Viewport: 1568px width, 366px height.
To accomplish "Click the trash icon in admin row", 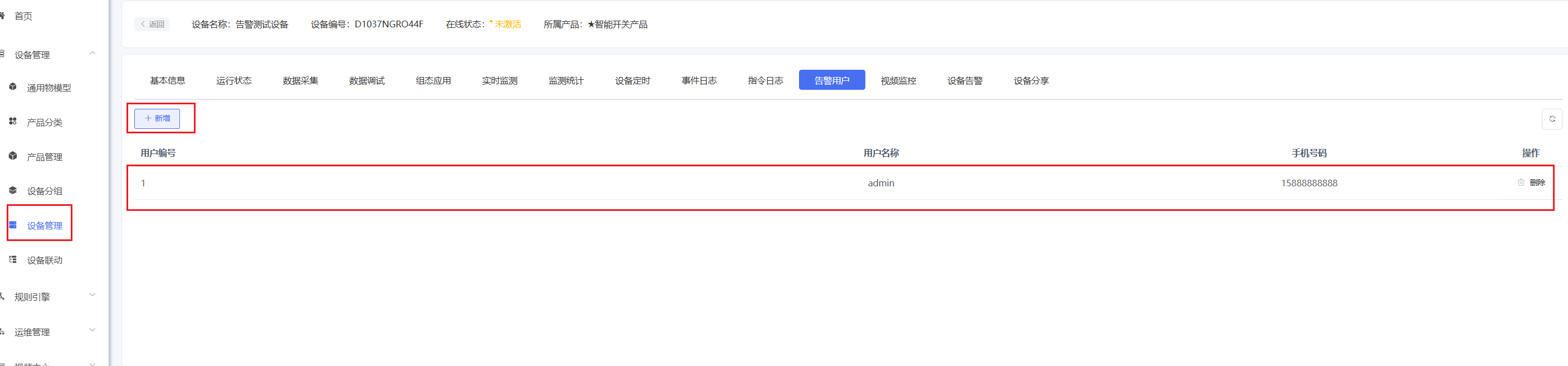I will coord(1521,182).
